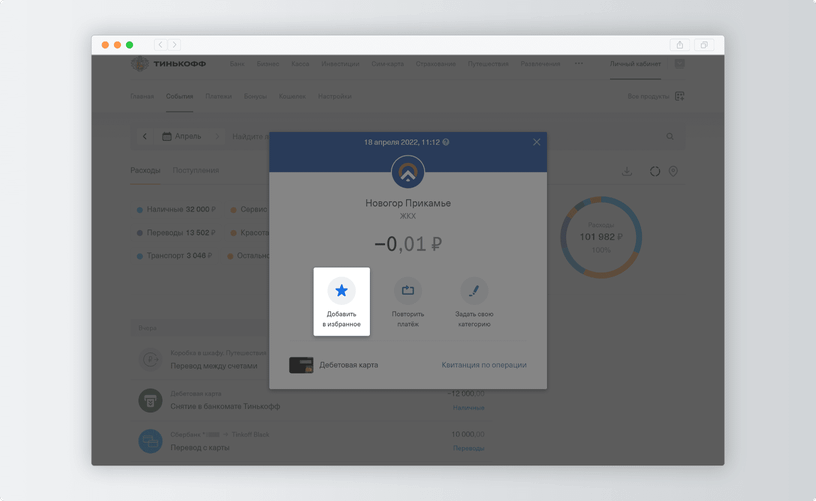Select Транспорт 3 046 ₽ category
Image resolution: width=816 pixels, height=501 pixels.
coord(174,255)
